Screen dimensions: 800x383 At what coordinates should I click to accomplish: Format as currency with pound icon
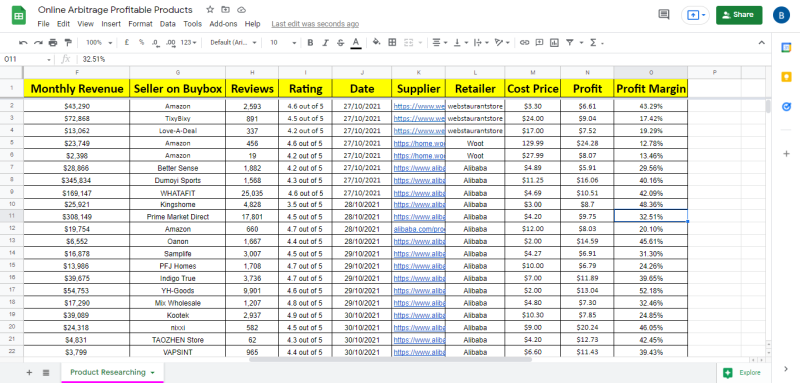point(127,43)
